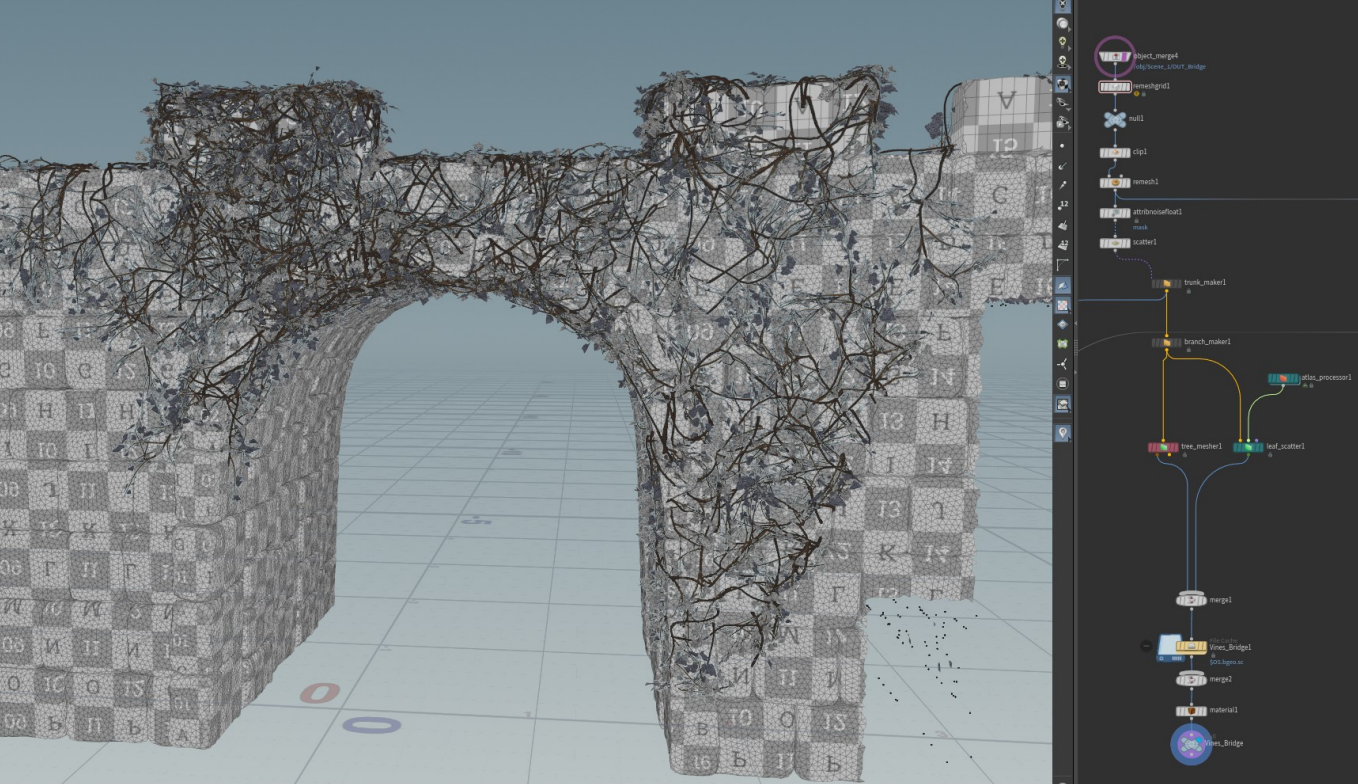Toggle point numbers display
The height and width of the screenshot is (784, 1358).
click(1062, 205)
